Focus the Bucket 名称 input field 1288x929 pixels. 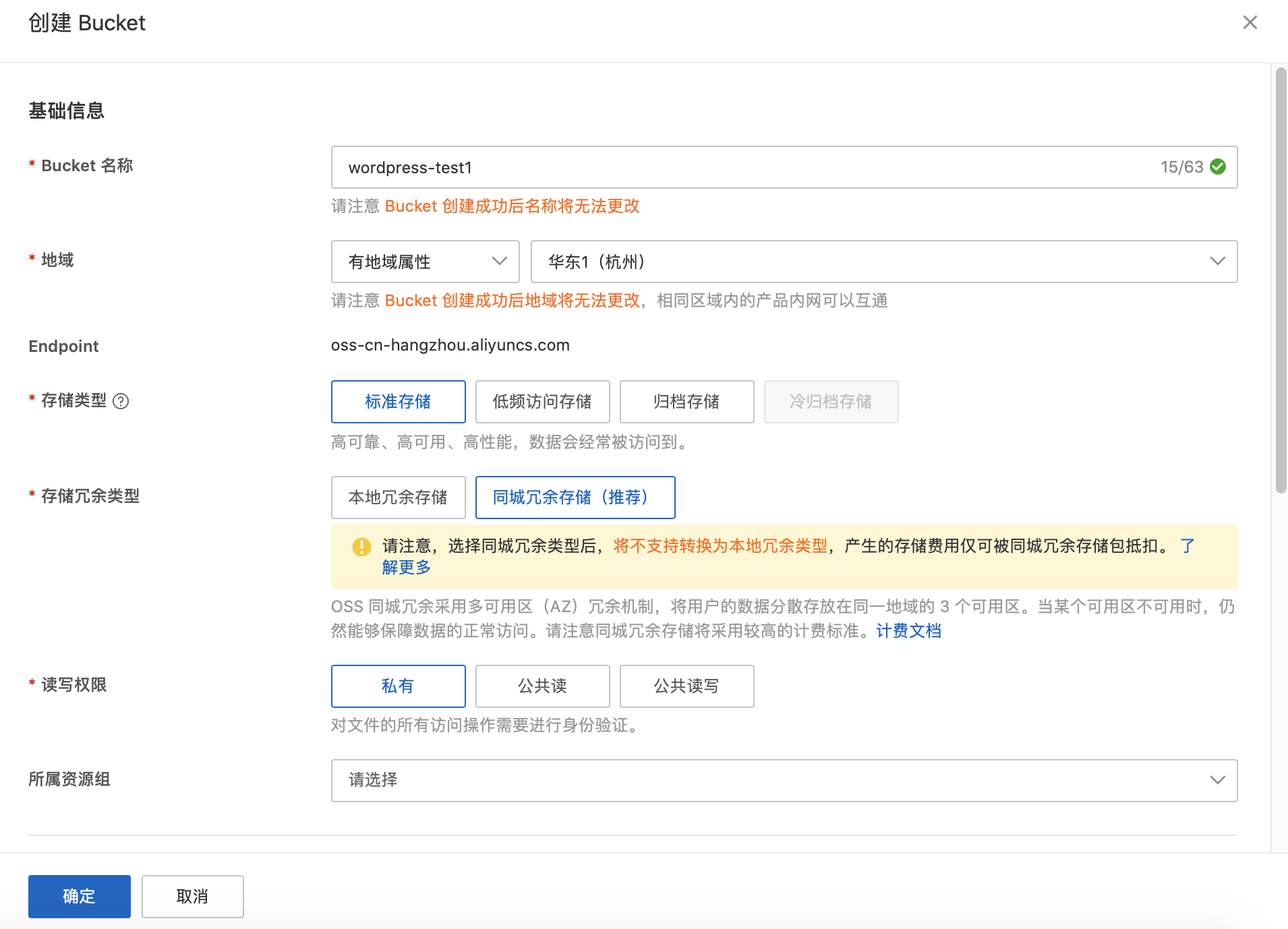(x=784, y=167)
